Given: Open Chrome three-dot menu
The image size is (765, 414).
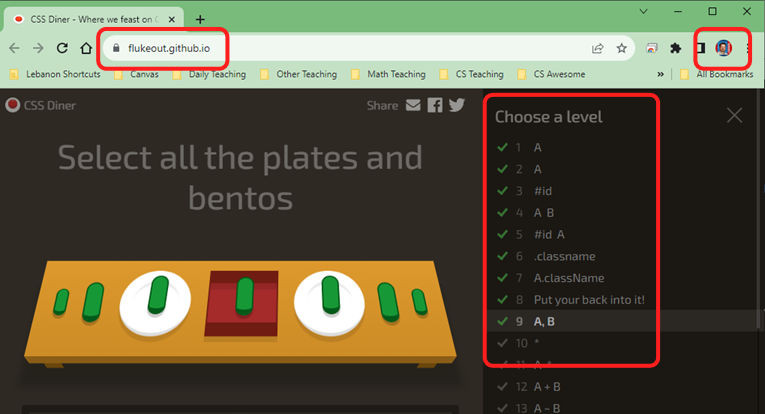Looking at the screenshot, I should (748, 47).
